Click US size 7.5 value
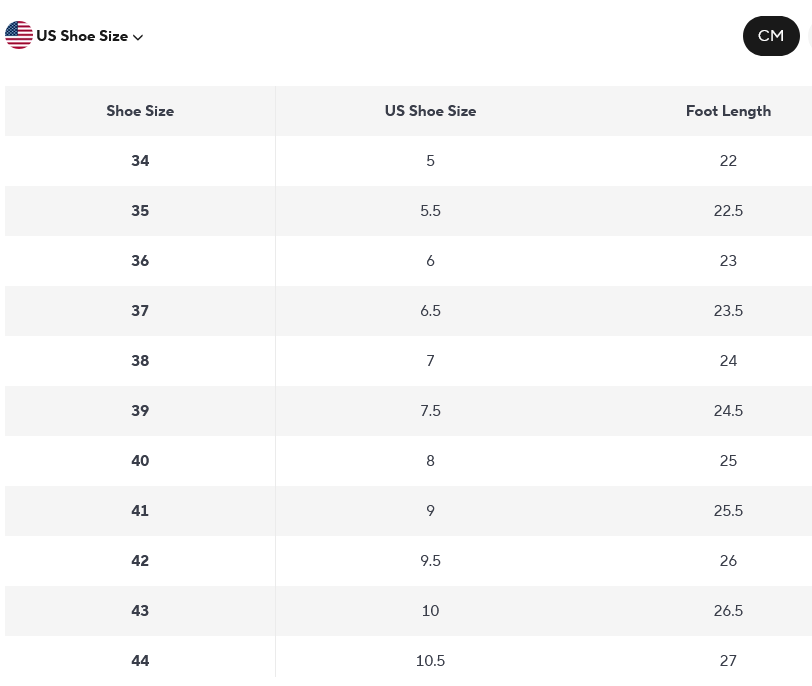This screenshot has height=686, width=812. tap(430, 411)
